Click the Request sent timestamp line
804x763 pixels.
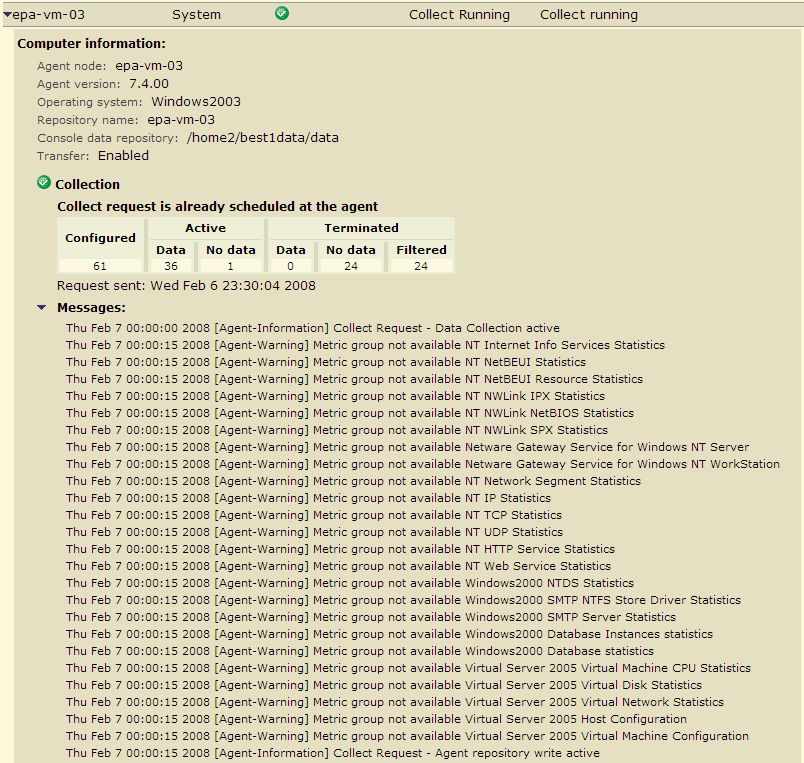pyautogui.click(x=186, y=286)
